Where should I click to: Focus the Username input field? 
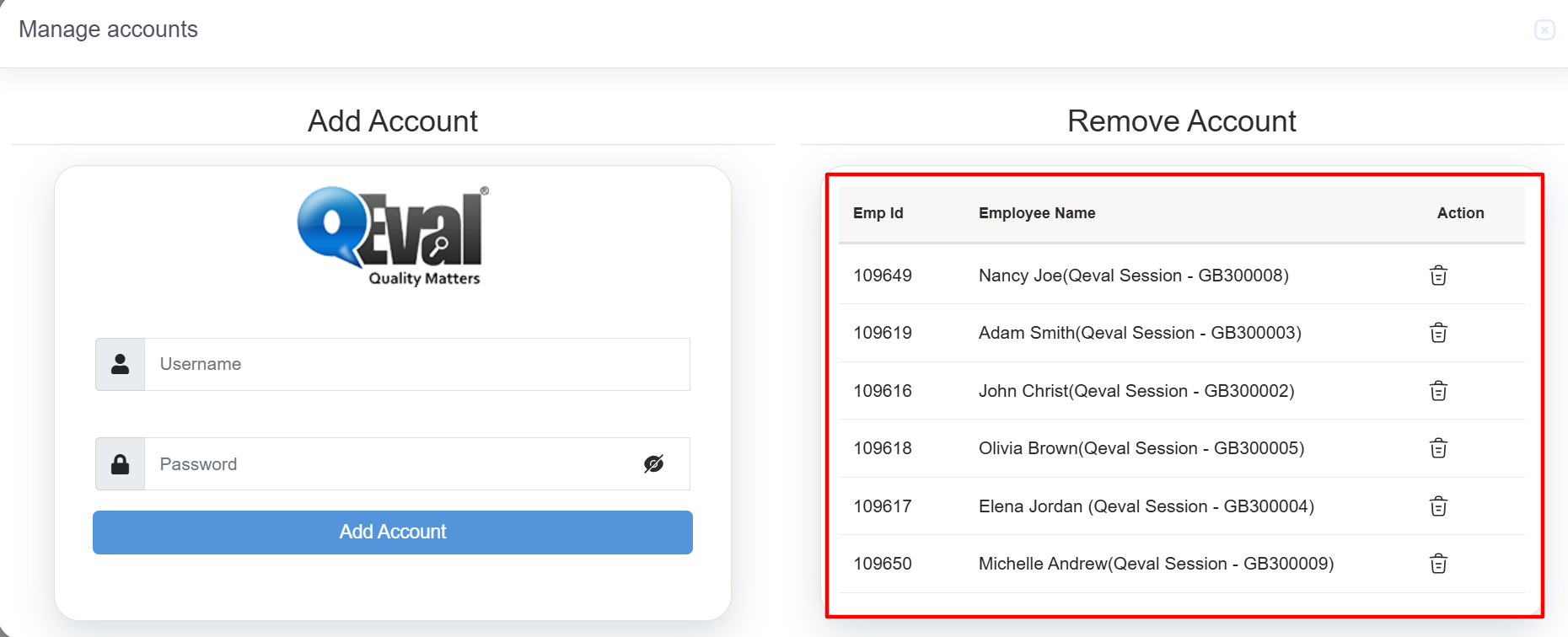pos(417,364)
